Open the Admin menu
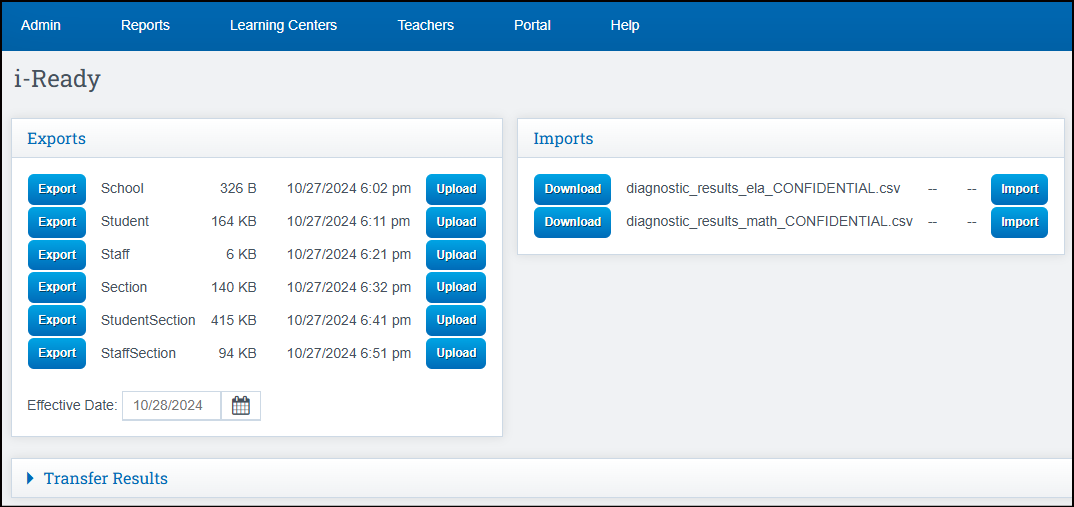This screenshot has height=507, width=1074. point(41,25)
